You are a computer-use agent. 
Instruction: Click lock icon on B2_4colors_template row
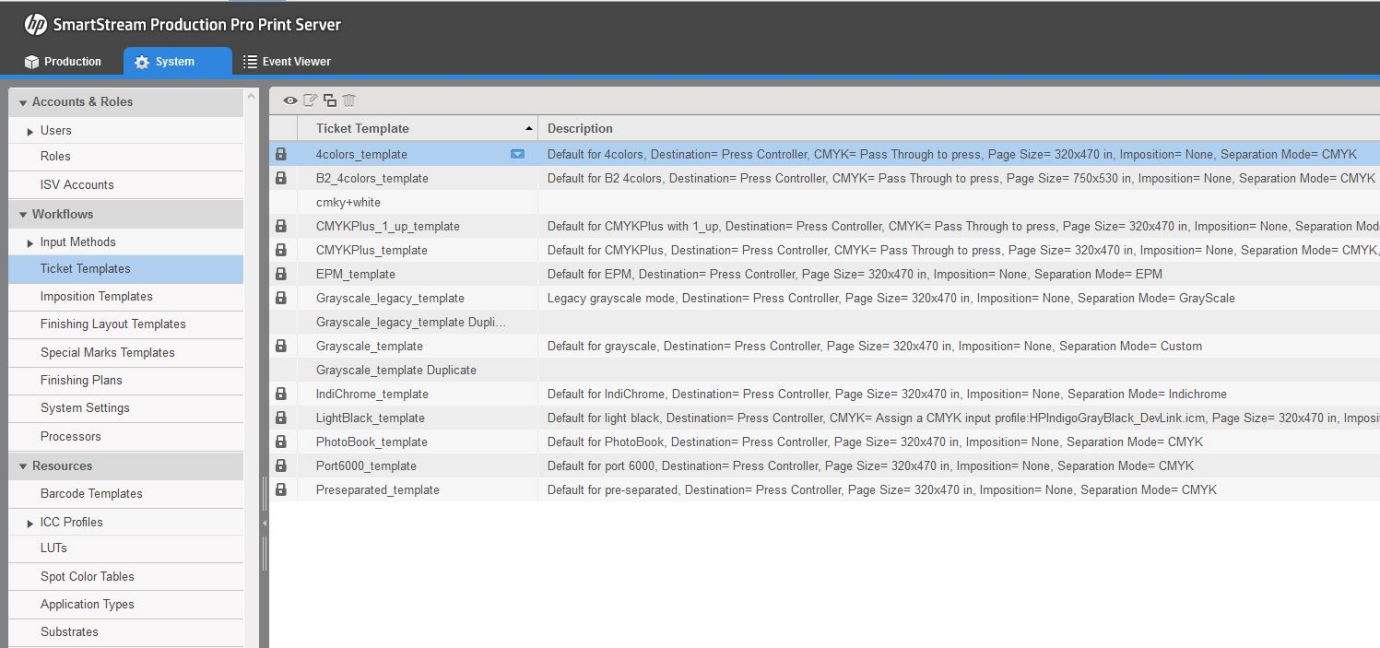coord(281,178)
